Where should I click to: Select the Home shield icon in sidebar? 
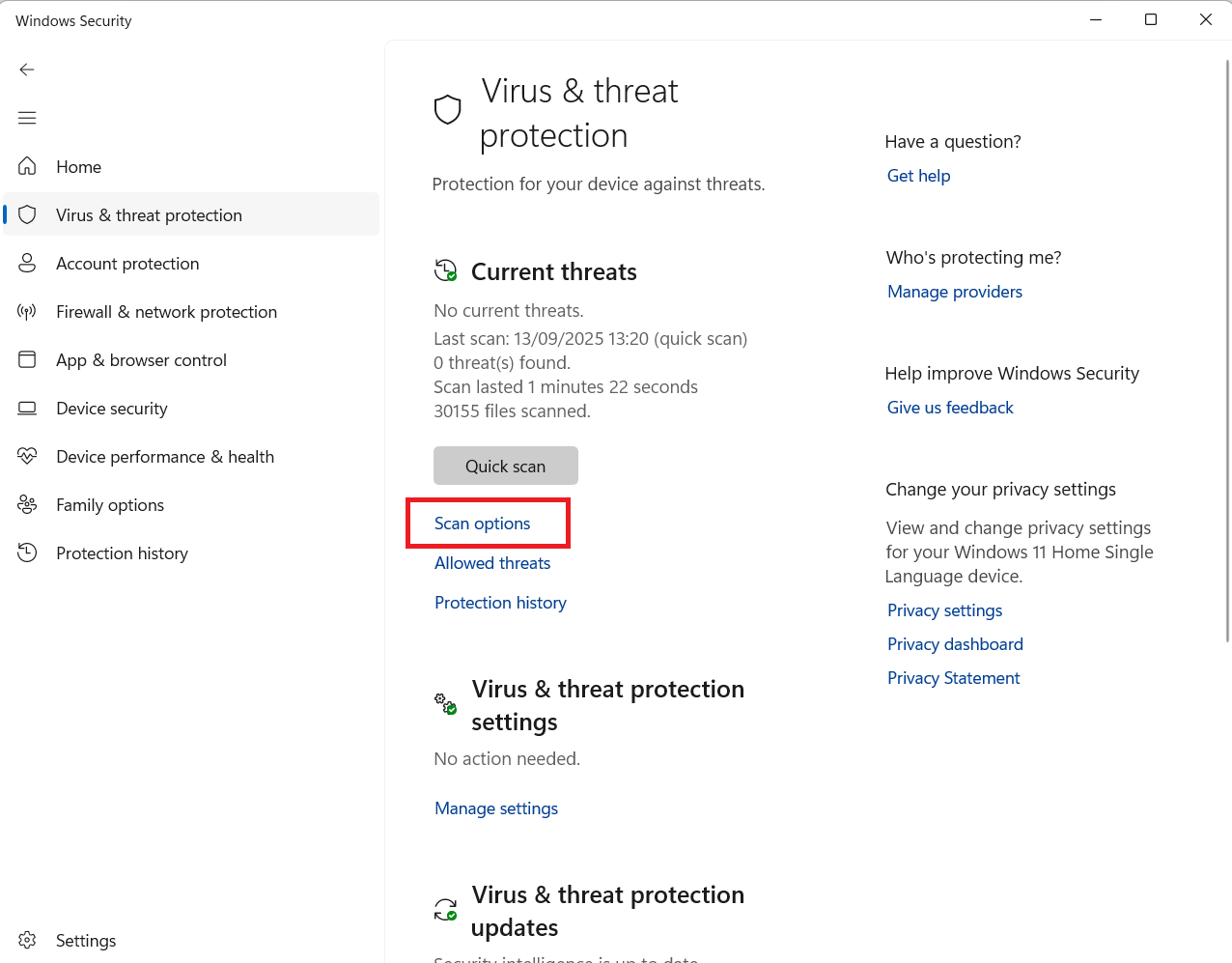click(x=27, y=166)
